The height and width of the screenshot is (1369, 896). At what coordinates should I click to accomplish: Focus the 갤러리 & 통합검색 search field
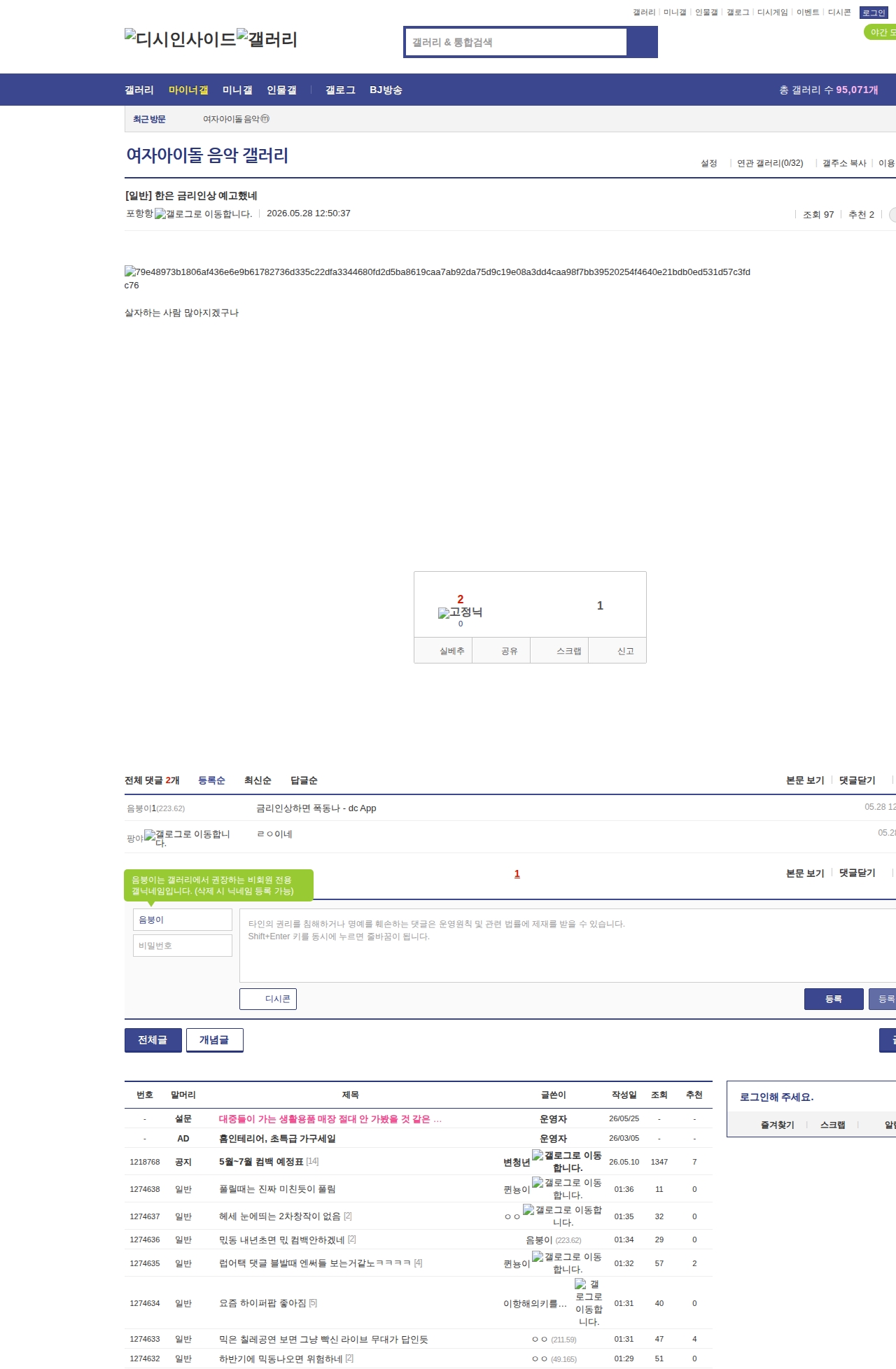[516, 42]
